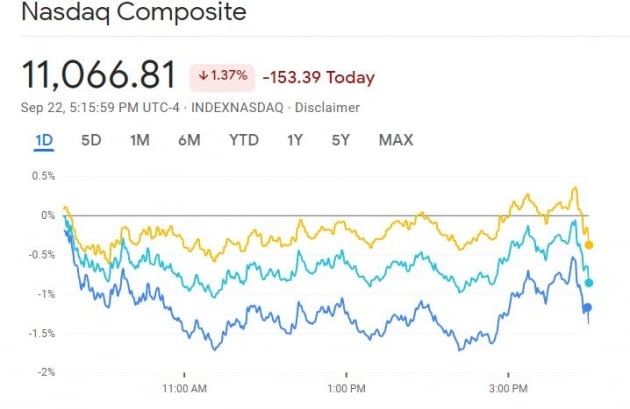
Task: View the 5Y time range
Action: coord(342,140)
